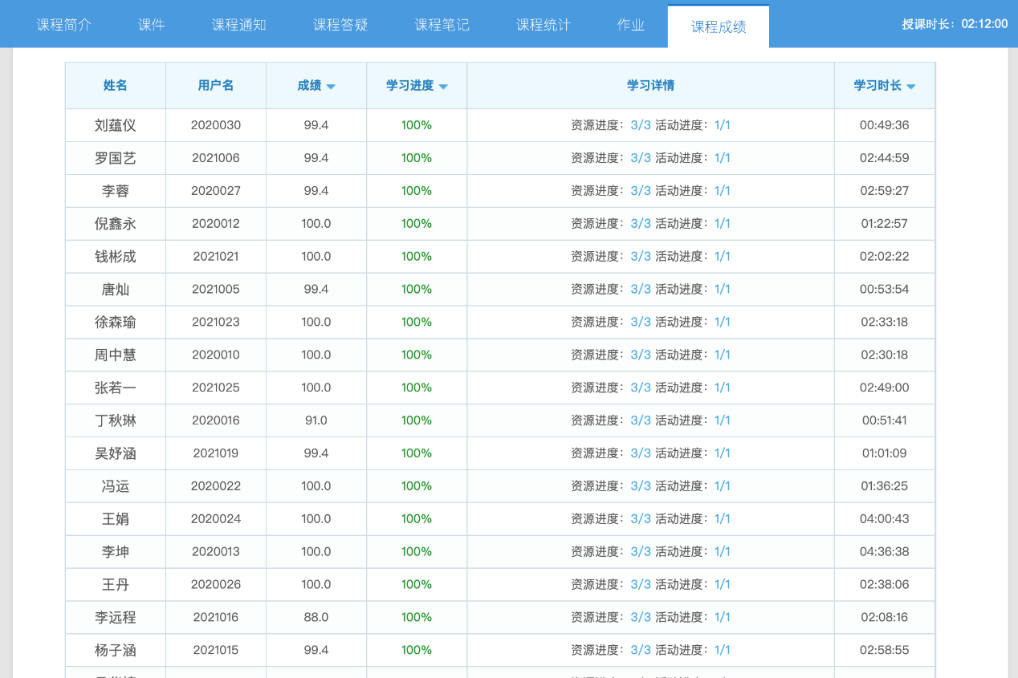
Task: Open the 课程通知 tab
Action: (x=239, y=25)
